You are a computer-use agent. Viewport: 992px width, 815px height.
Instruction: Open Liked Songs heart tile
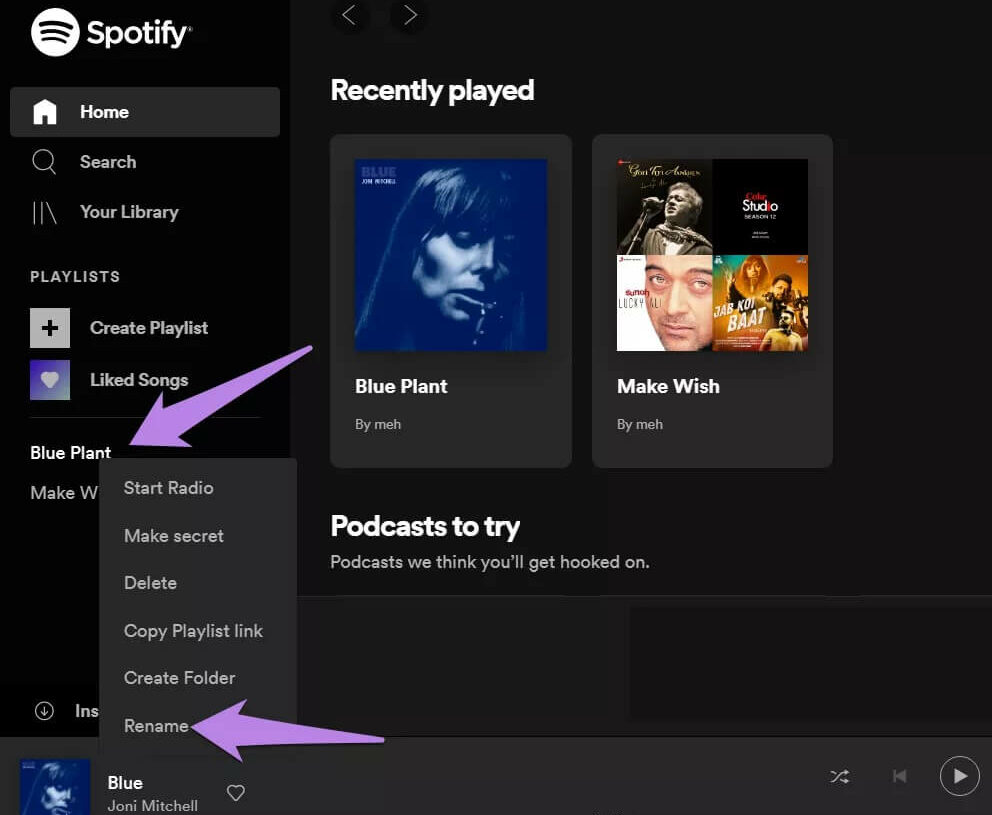[50, 380]
